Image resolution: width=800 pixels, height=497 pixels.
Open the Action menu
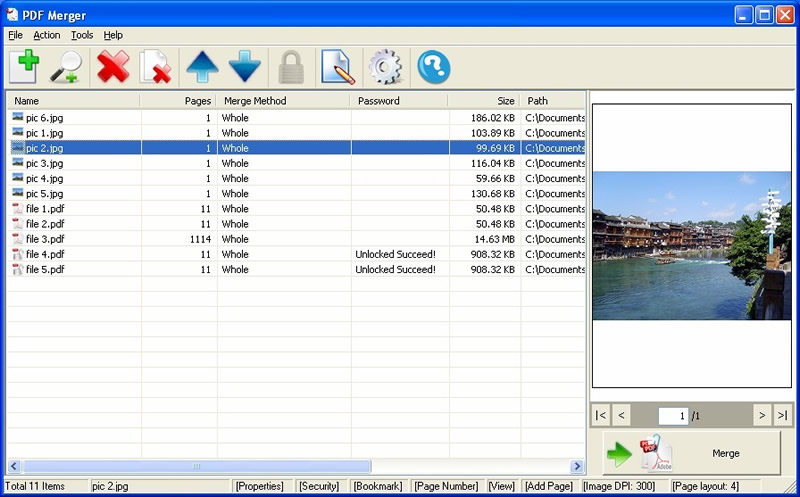point(46,35)
